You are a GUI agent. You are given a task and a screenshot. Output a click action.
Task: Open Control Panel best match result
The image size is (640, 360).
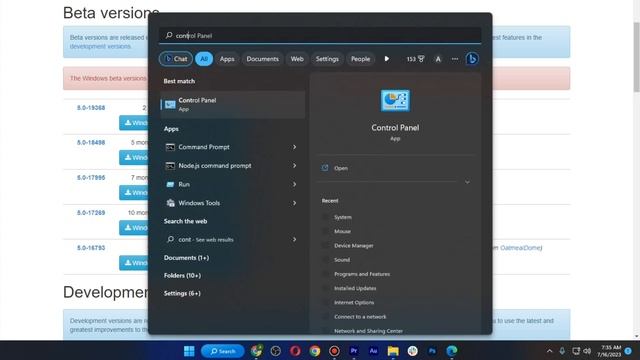[x=233, y=104]
